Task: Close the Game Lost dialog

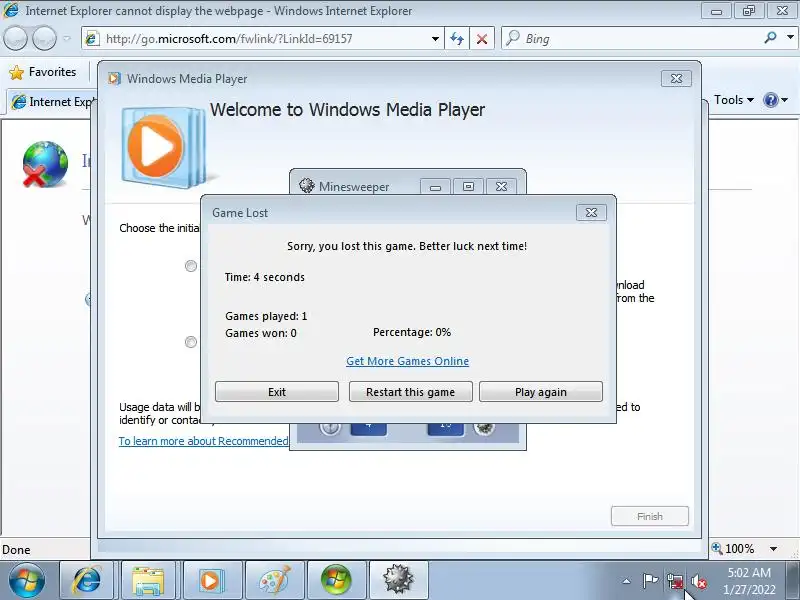Action: click(591, 212)
